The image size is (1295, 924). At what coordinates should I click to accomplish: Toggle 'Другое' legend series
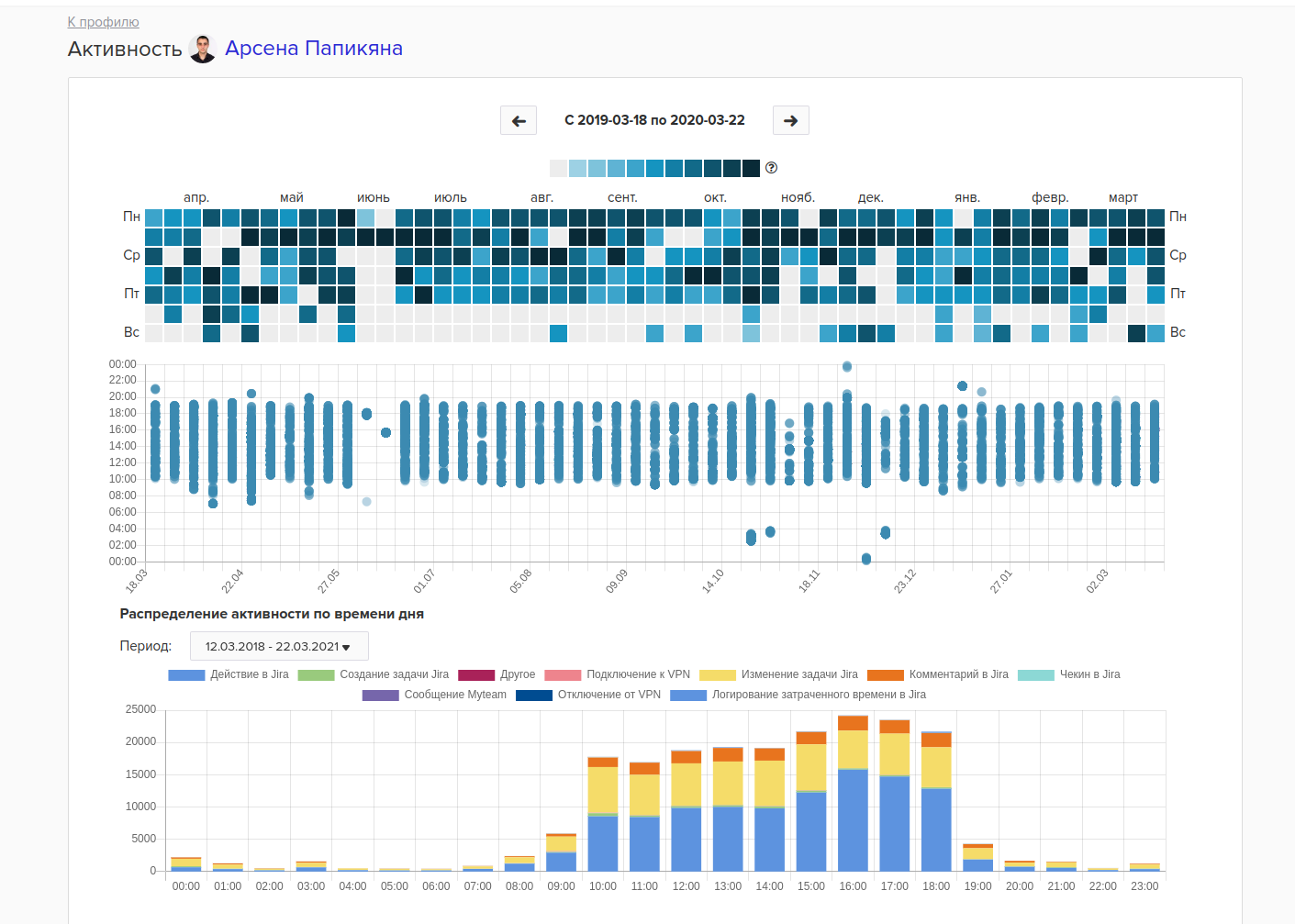[x=497, y=674]
